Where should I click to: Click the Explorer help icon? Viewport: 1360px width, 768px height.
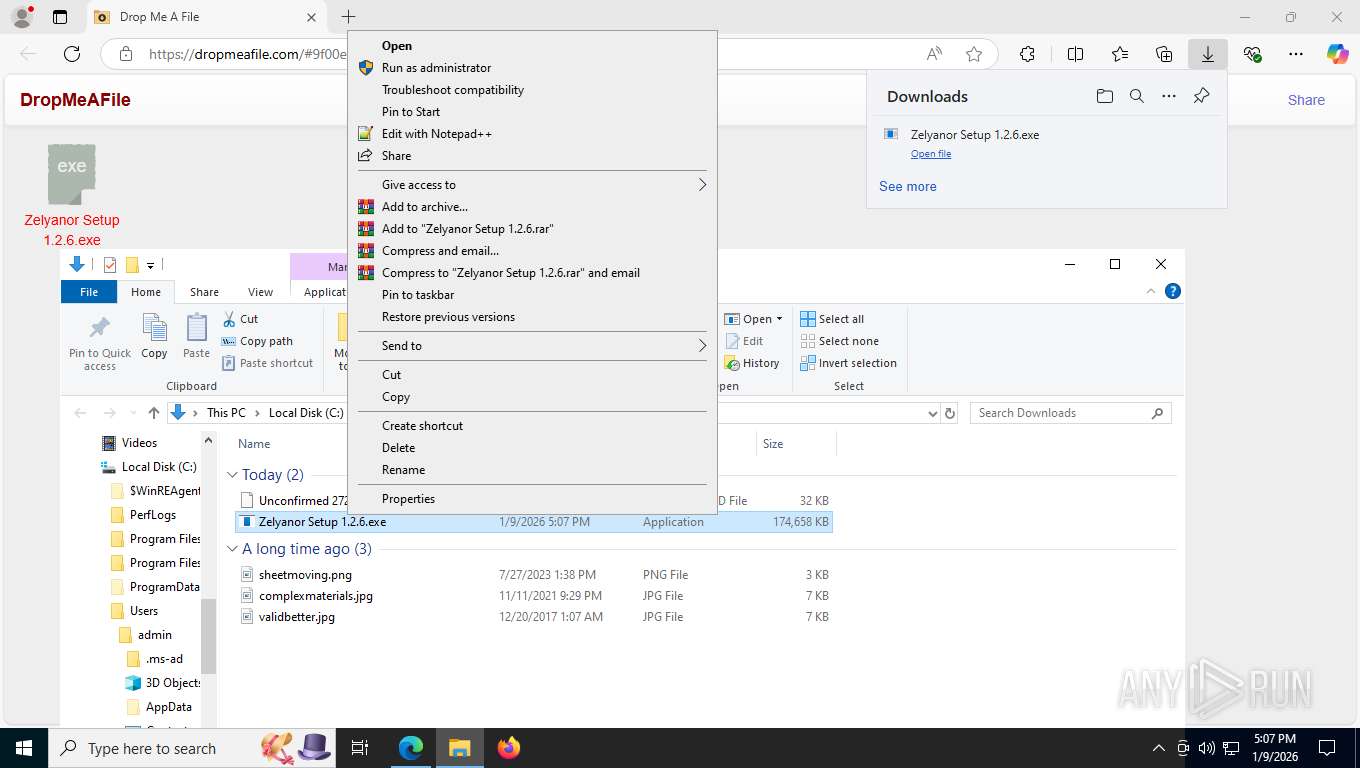1173,291
